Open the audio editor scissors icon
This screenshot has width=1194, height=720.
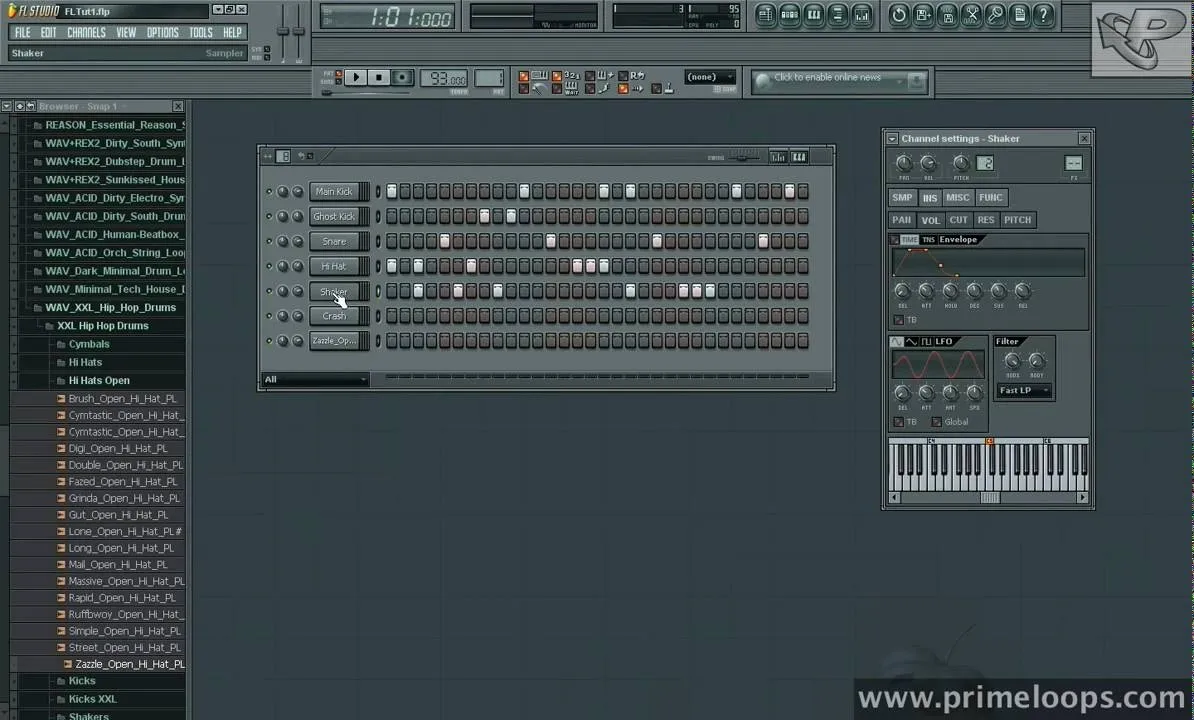[x=972, y=14]
